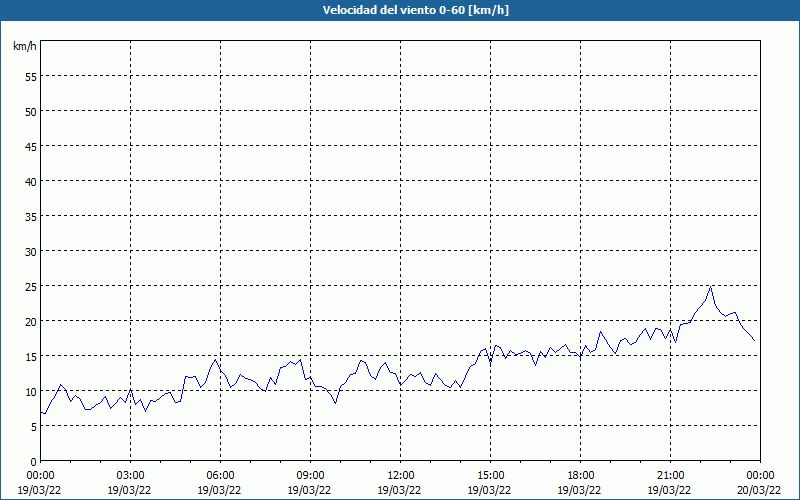Click the first 00:00 label under 19/03/22
The height and width of the screenshot is (500, 800).
point(40,476)
